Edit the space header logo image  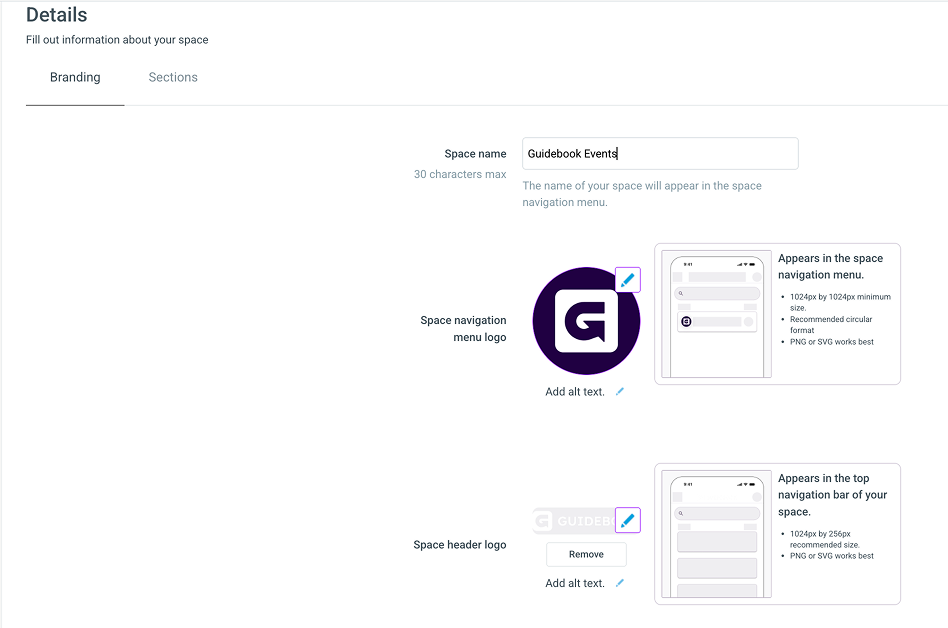628,520
